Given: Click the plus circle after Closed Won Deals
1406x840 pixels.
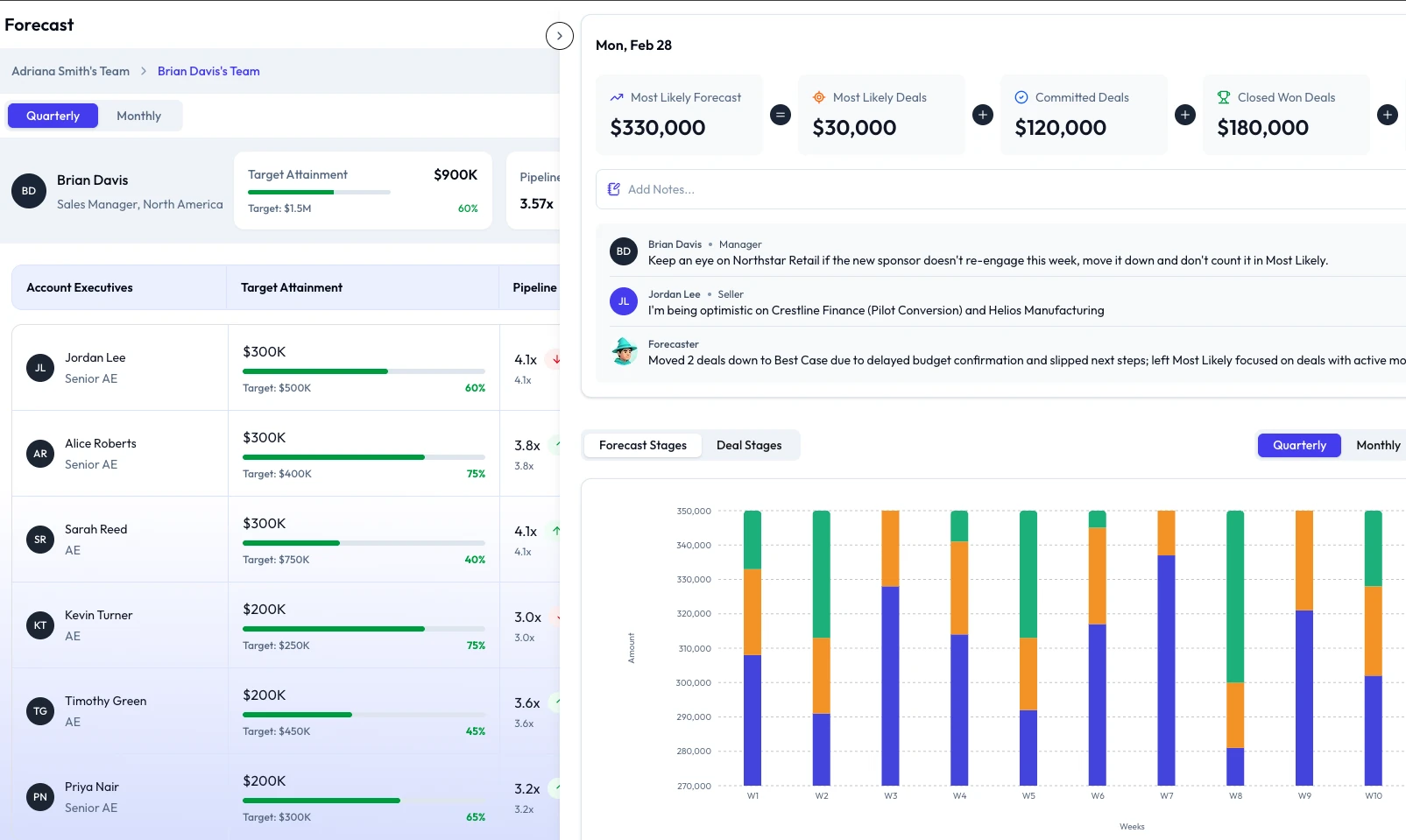Looking at the screenshot, I should pos(1388,115).
